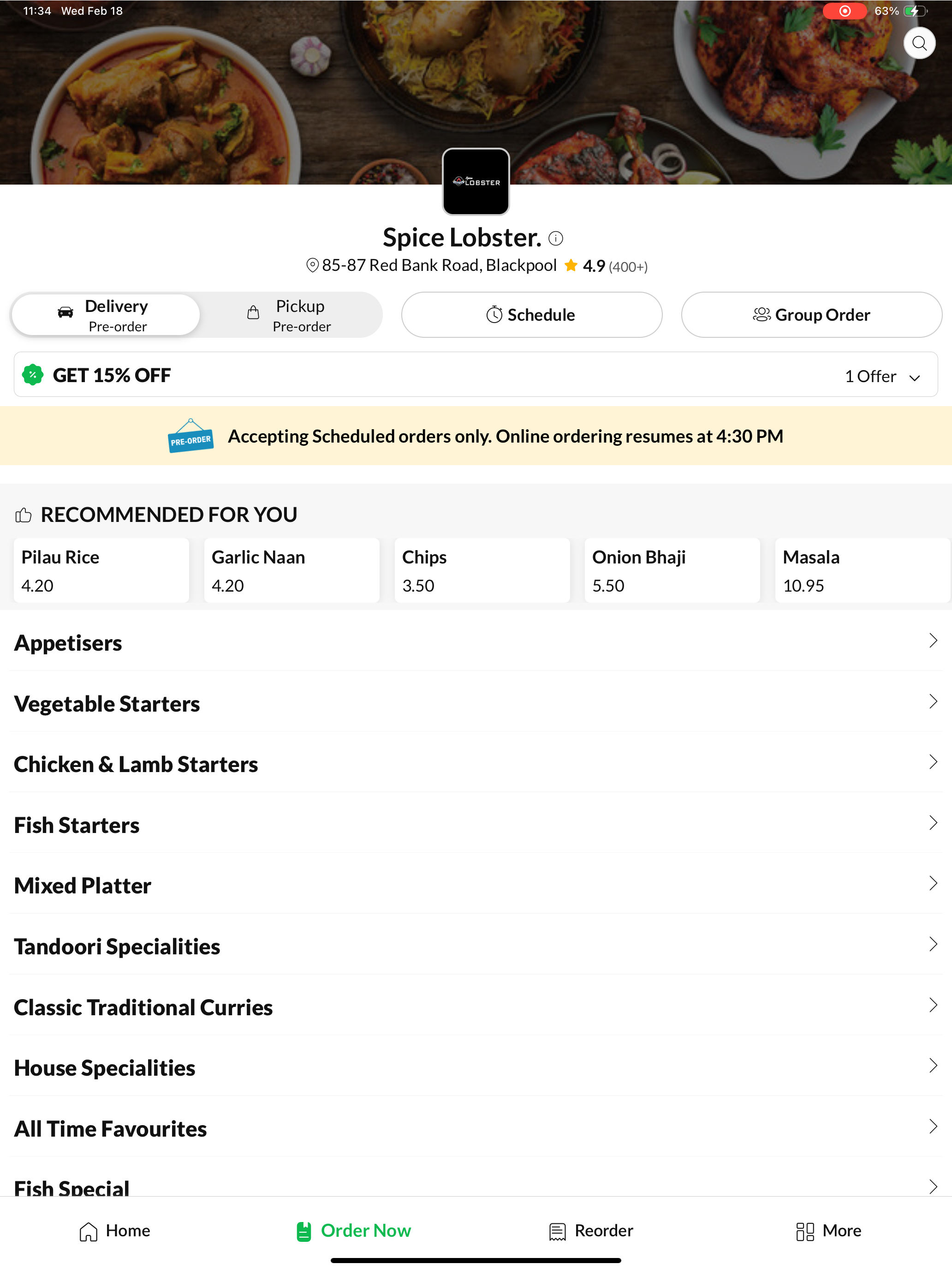Tap the Schedule button

coord(531,315)
